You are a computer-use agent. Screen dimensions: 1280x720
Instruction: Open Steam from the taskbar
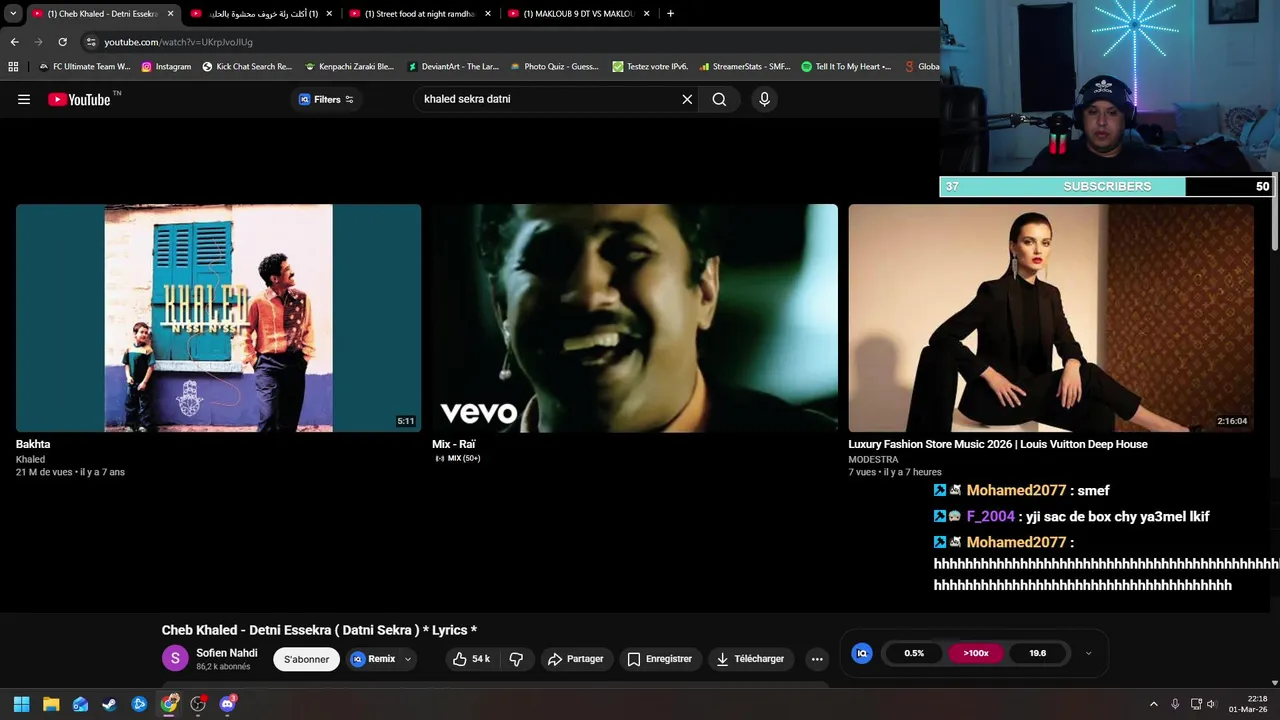109,704
